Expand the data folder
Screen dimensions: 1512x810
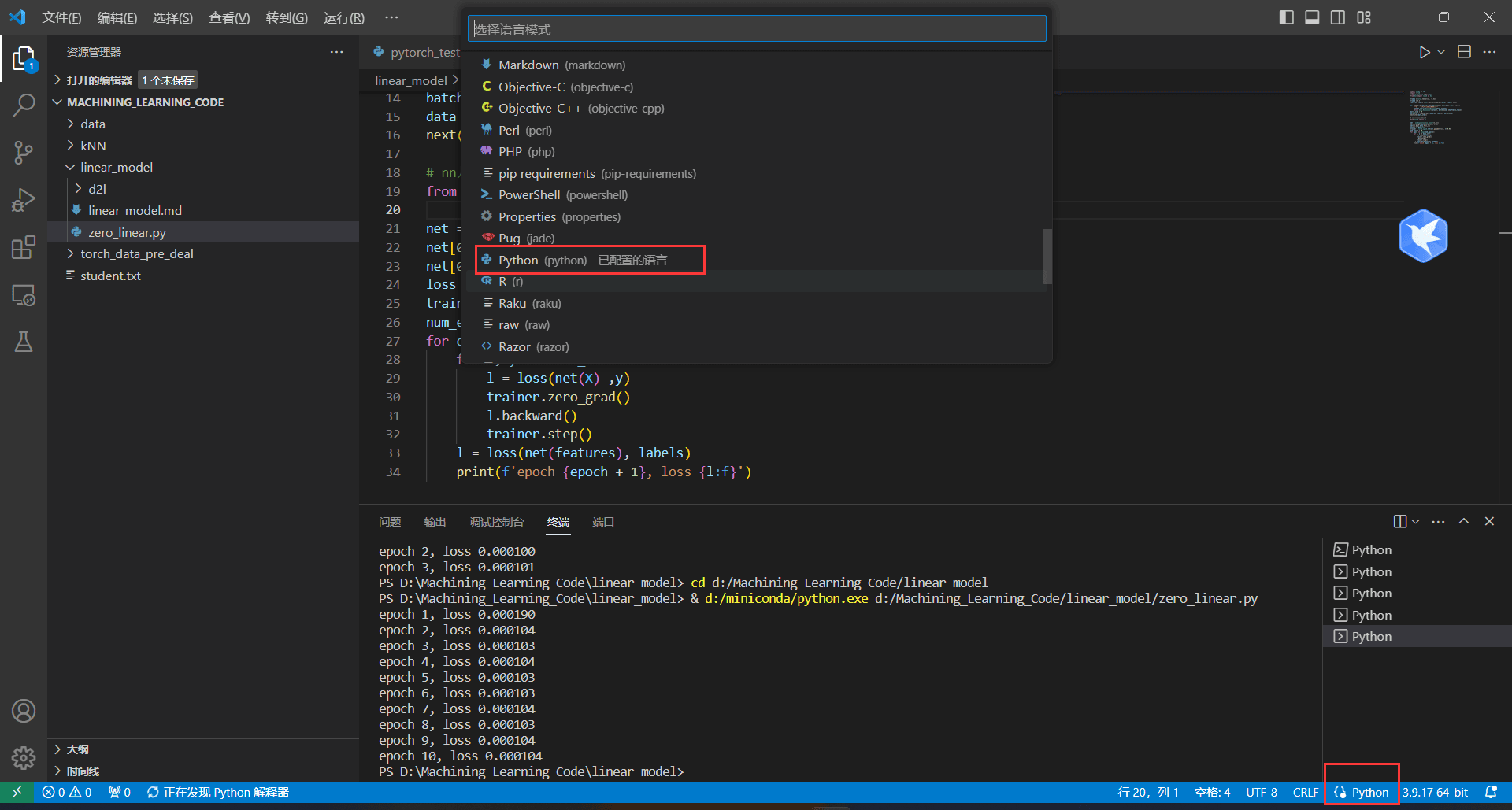click(92, 124)
